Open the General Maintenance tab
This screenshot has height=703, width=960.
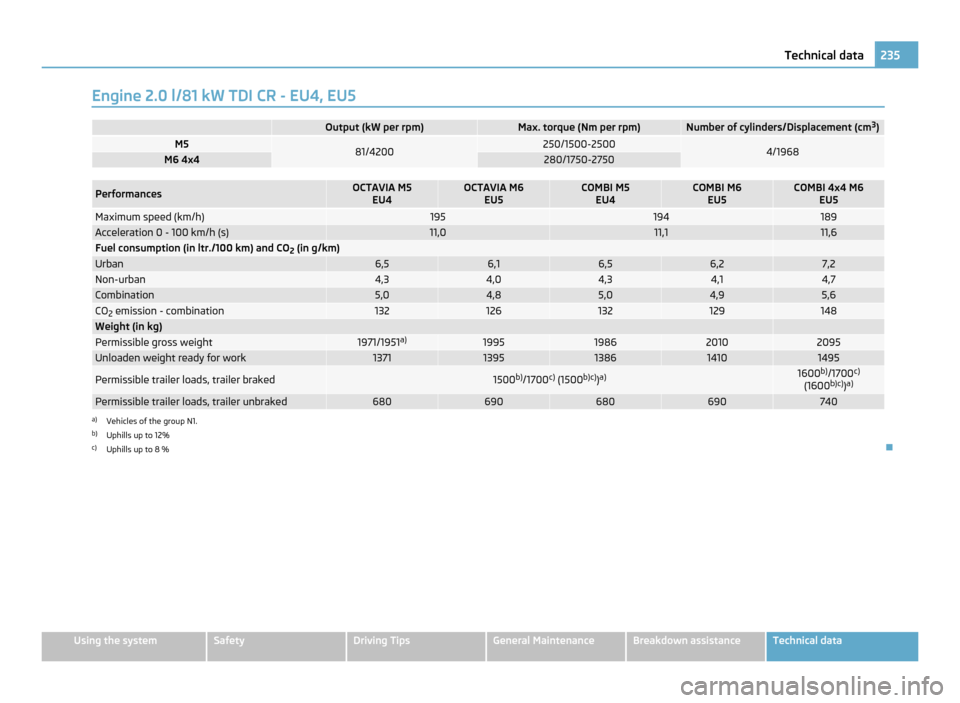click(x=556, y=646)
